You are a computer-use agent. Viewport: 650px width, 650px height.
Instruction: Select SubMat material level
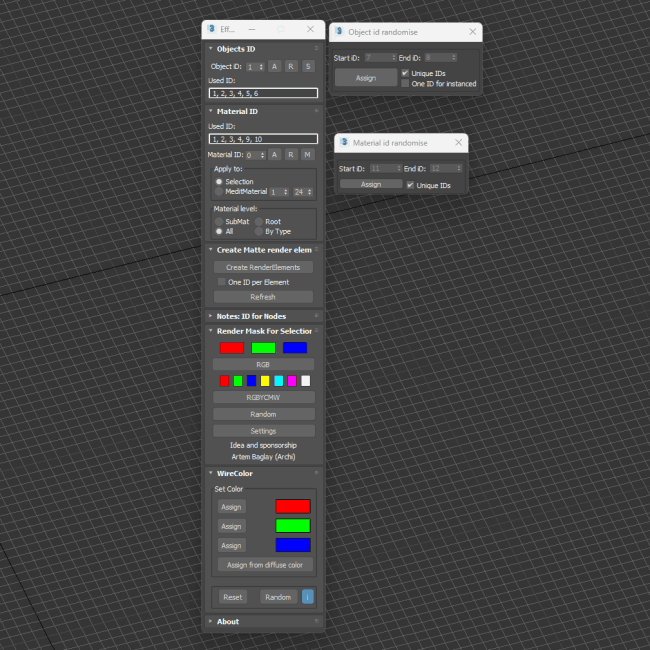click(219, 221)
